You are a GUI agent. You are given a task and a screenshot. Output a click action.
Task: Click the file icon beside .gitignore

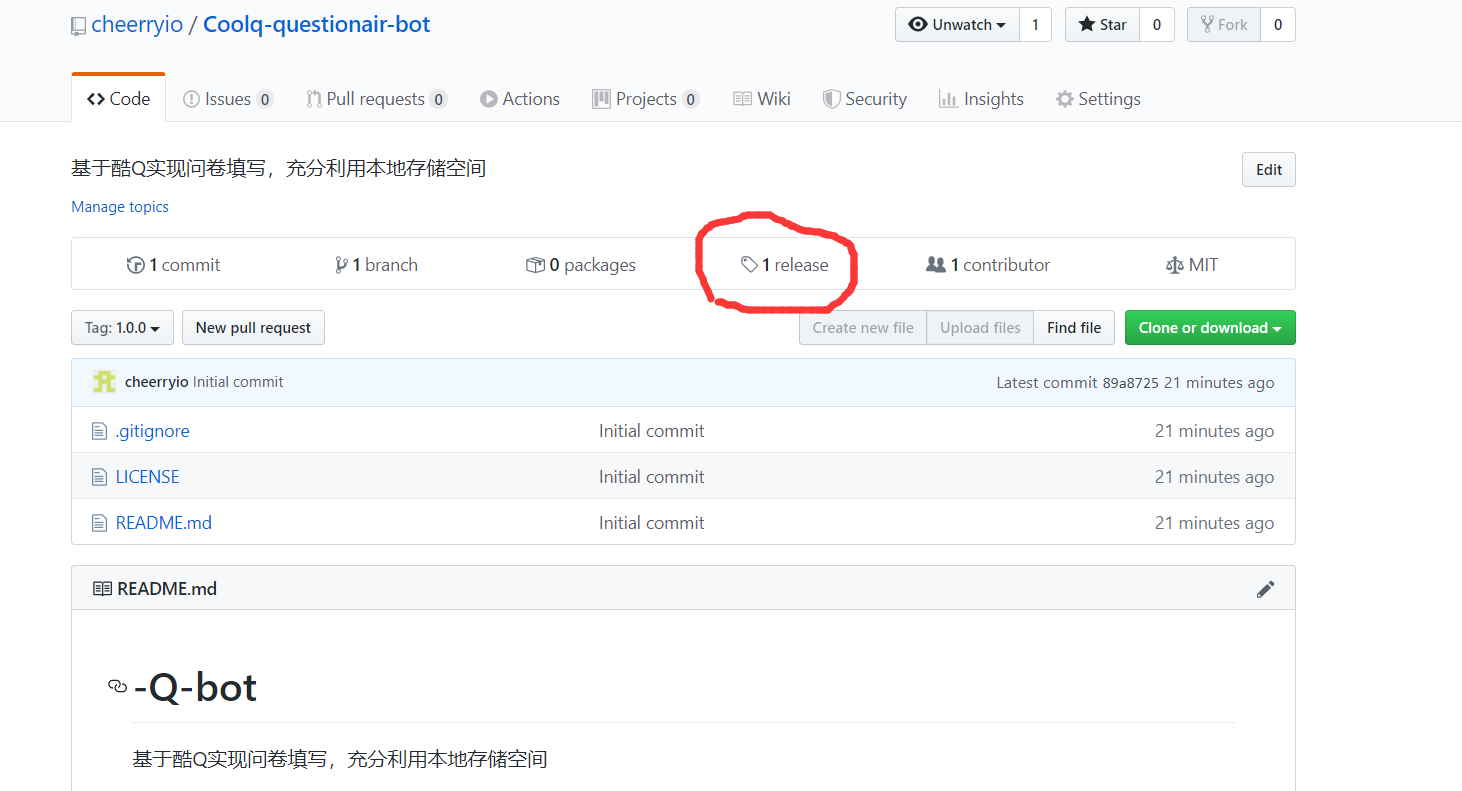(99, 431)
